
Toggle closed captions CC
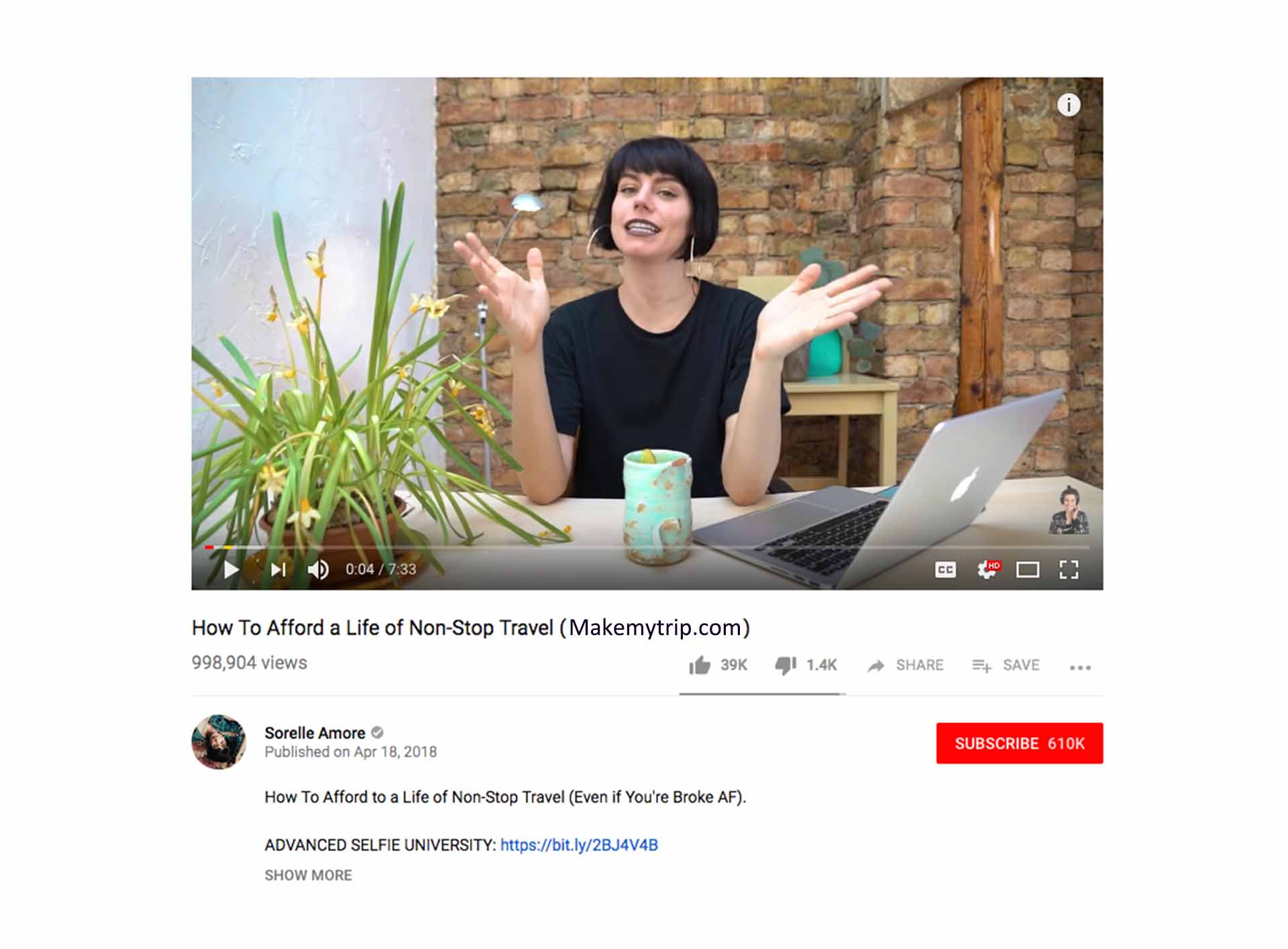945,570
